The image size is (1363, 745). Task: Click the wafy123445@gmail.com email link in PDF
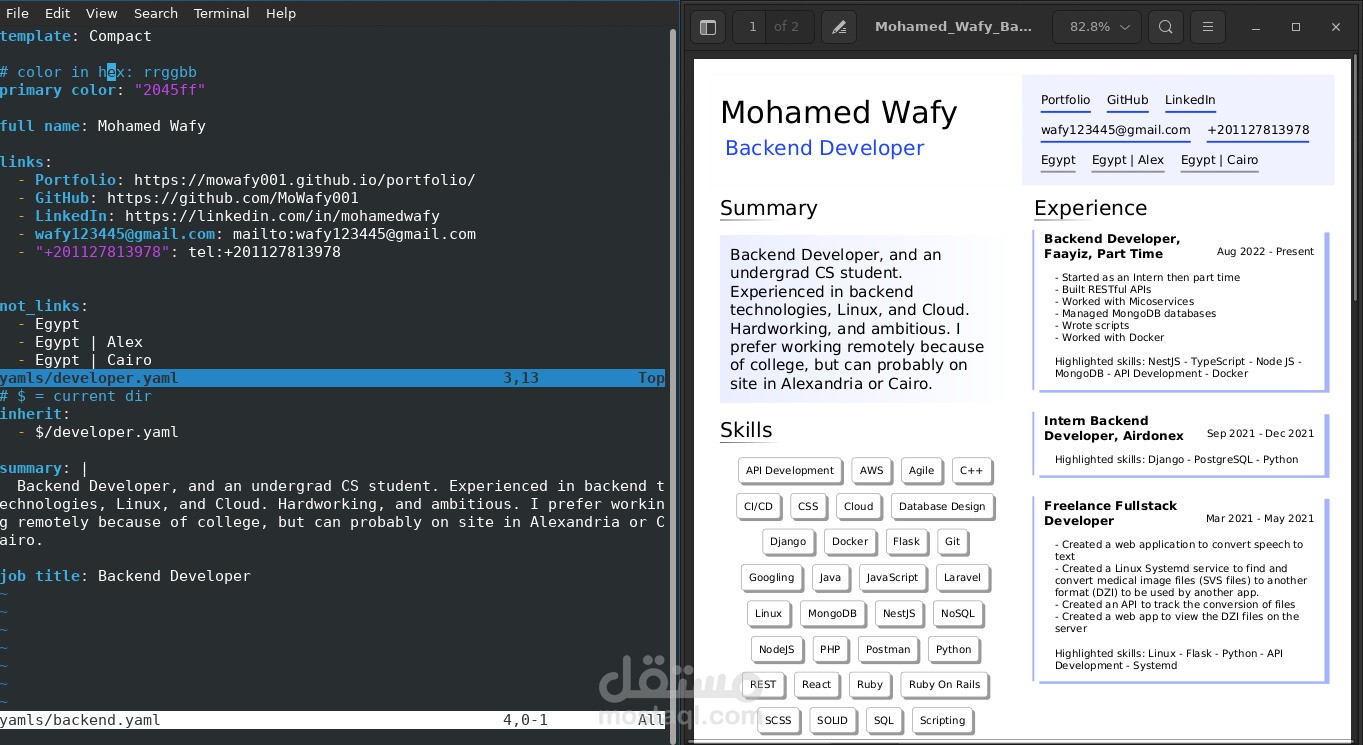pyautogui.click(x=1115, y=130)
